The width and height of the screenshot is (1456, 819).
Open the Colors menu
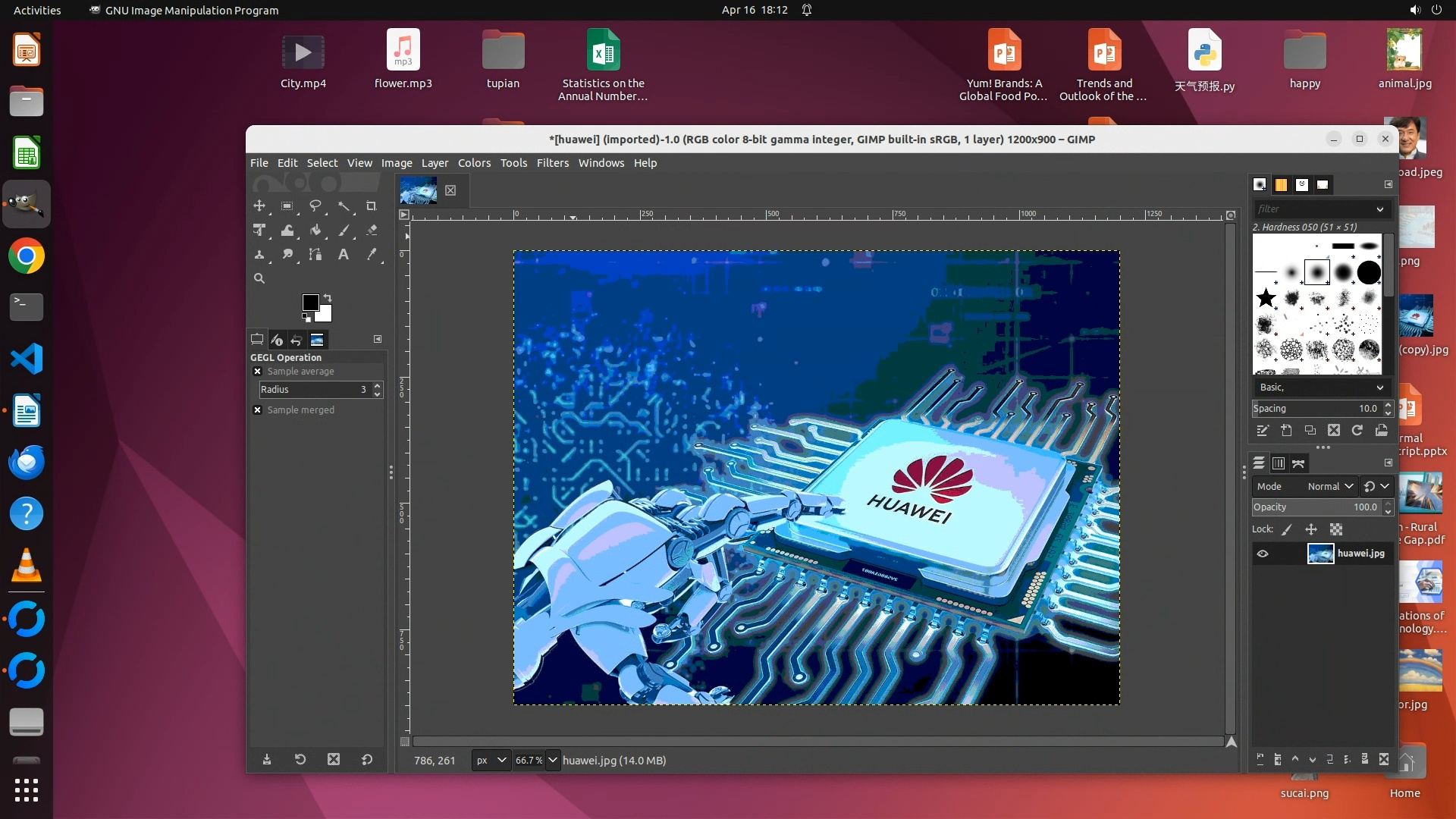[474, 163]
